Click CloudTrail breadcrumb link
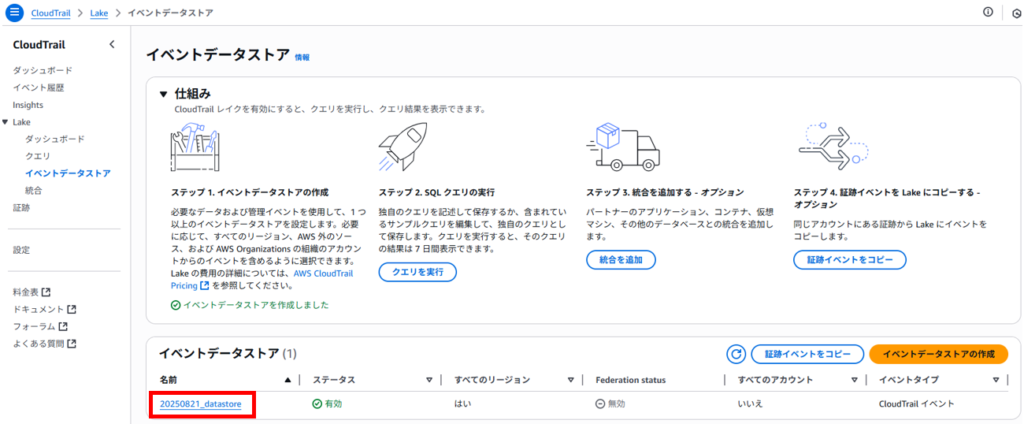 pos(50,12)
